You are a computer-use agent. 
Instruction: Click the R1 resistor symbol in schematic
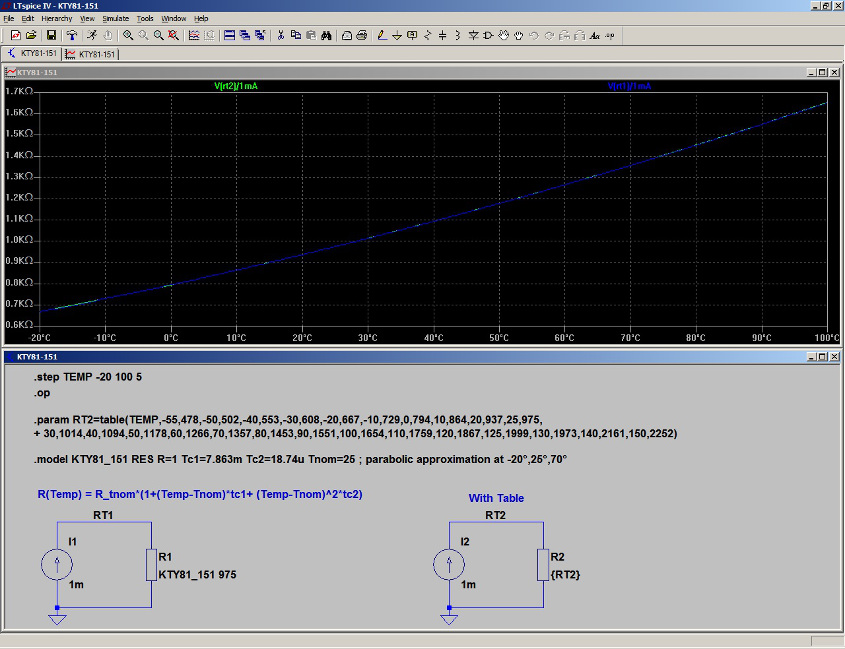[x=150, y=564]
